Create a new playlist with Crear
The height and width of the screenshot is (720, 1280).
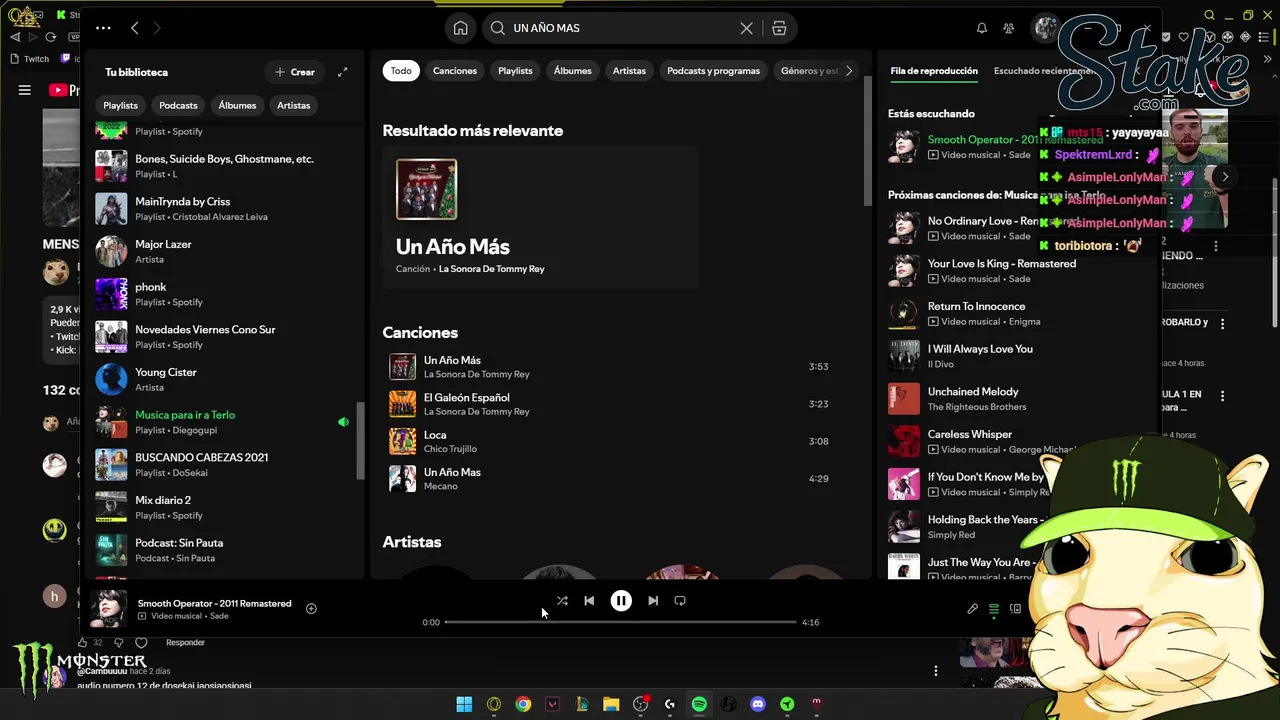294,72
